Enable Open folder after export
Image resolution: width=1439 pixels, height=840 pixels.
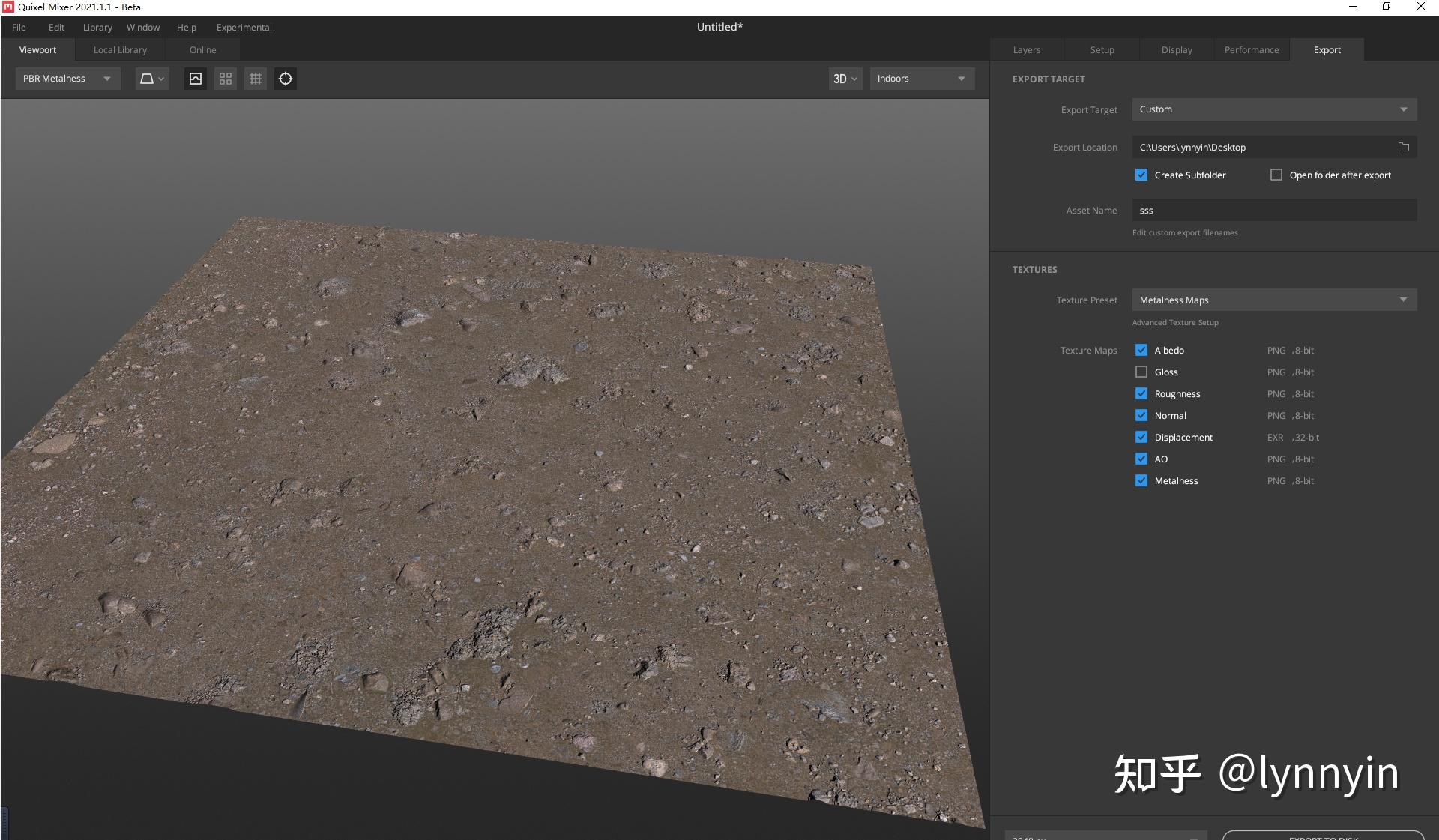coord(1276,175)
